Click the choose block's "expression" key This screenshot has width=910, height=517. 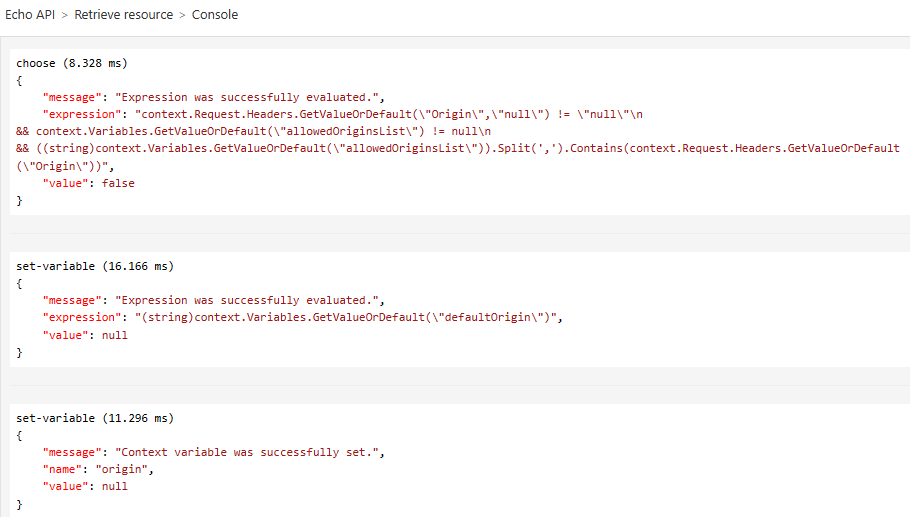click(x=82, y=114)
